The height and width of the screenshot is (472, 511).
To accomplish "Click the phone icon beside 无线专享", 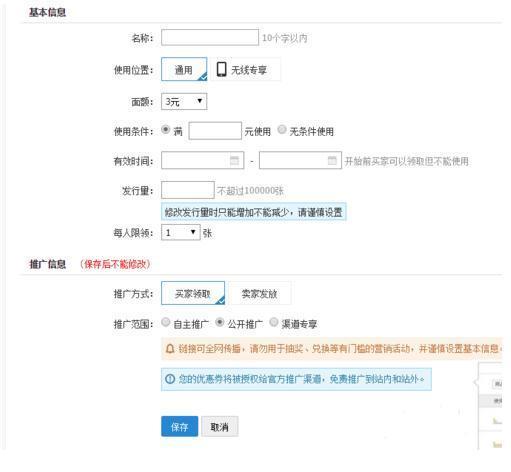I will coord(221,69).
